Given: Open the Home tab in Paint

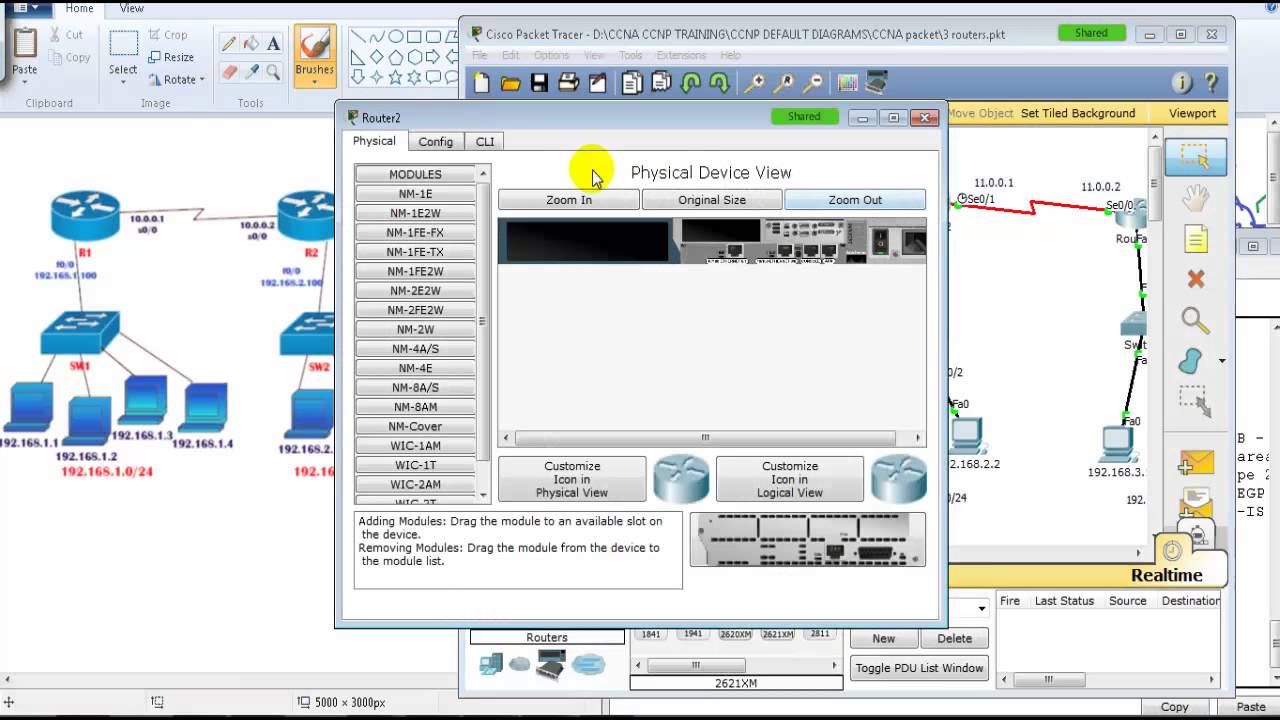Looking at the screenshot, I should tap(79, 8).
